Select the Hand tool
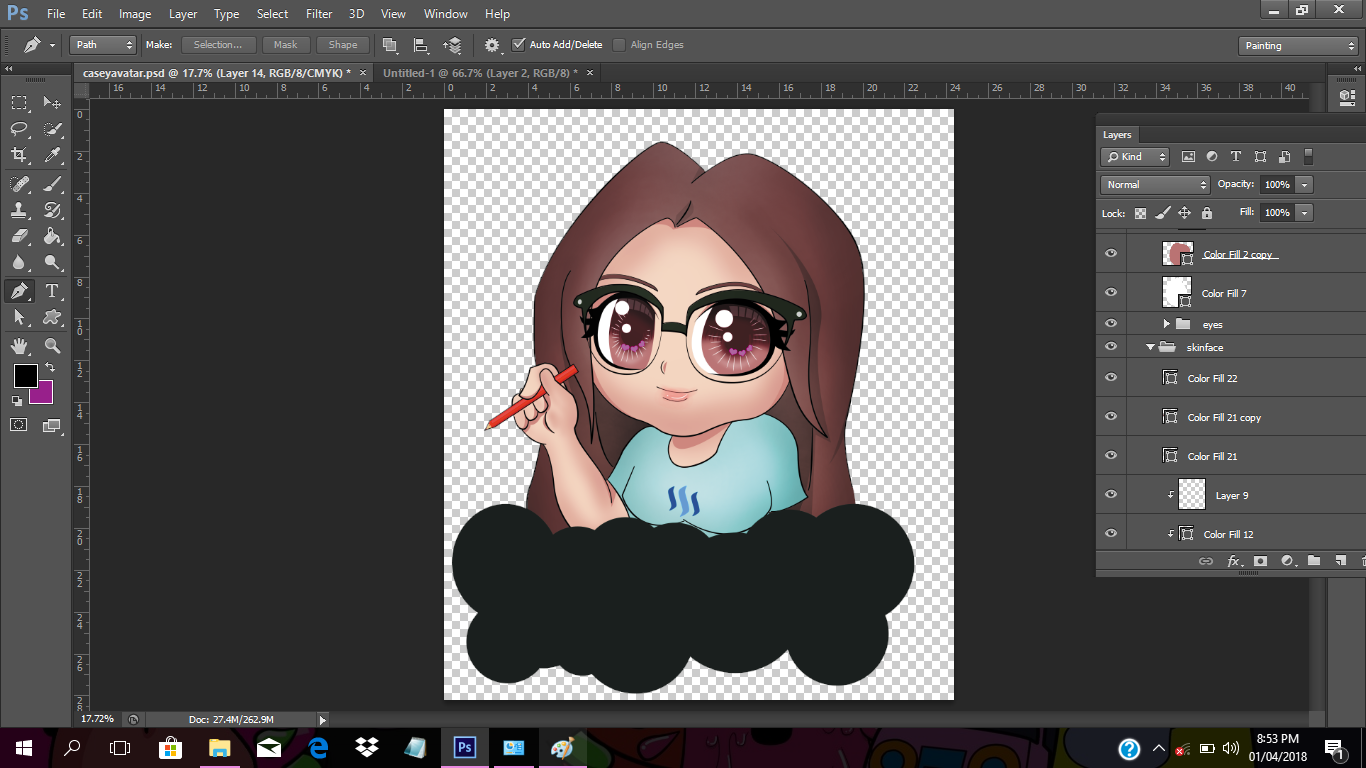This screenshot has height=768, width=1366. pyautogui.click(x=19, y=346)
